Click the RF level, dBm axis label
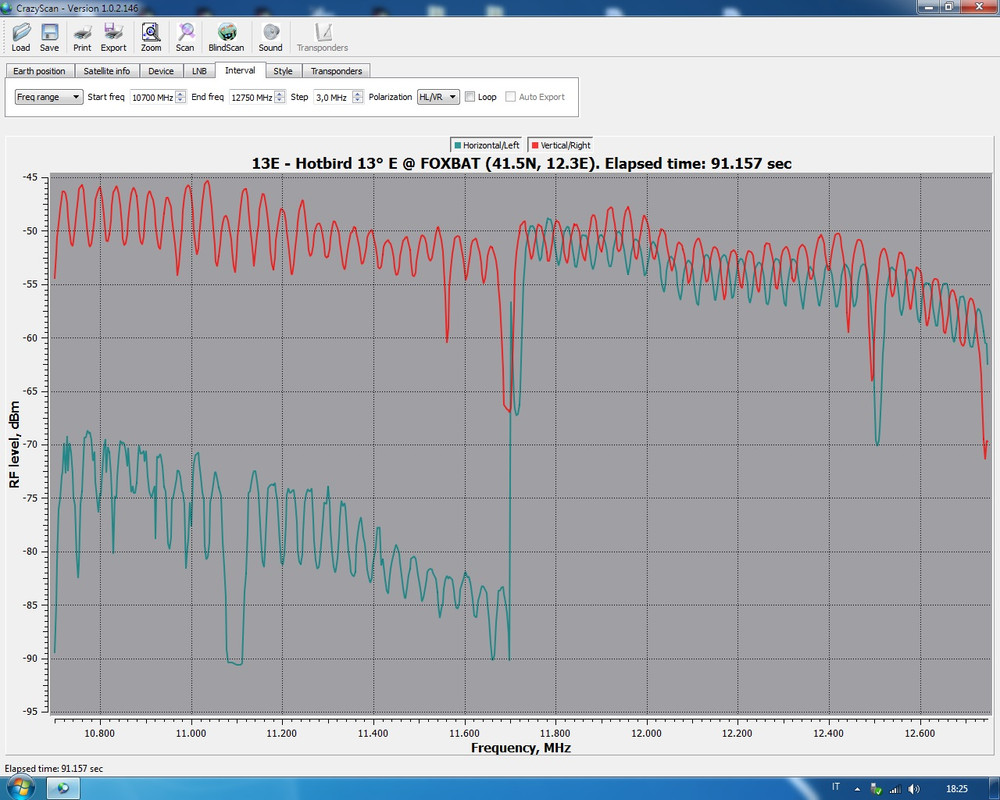 coord(14,445)
